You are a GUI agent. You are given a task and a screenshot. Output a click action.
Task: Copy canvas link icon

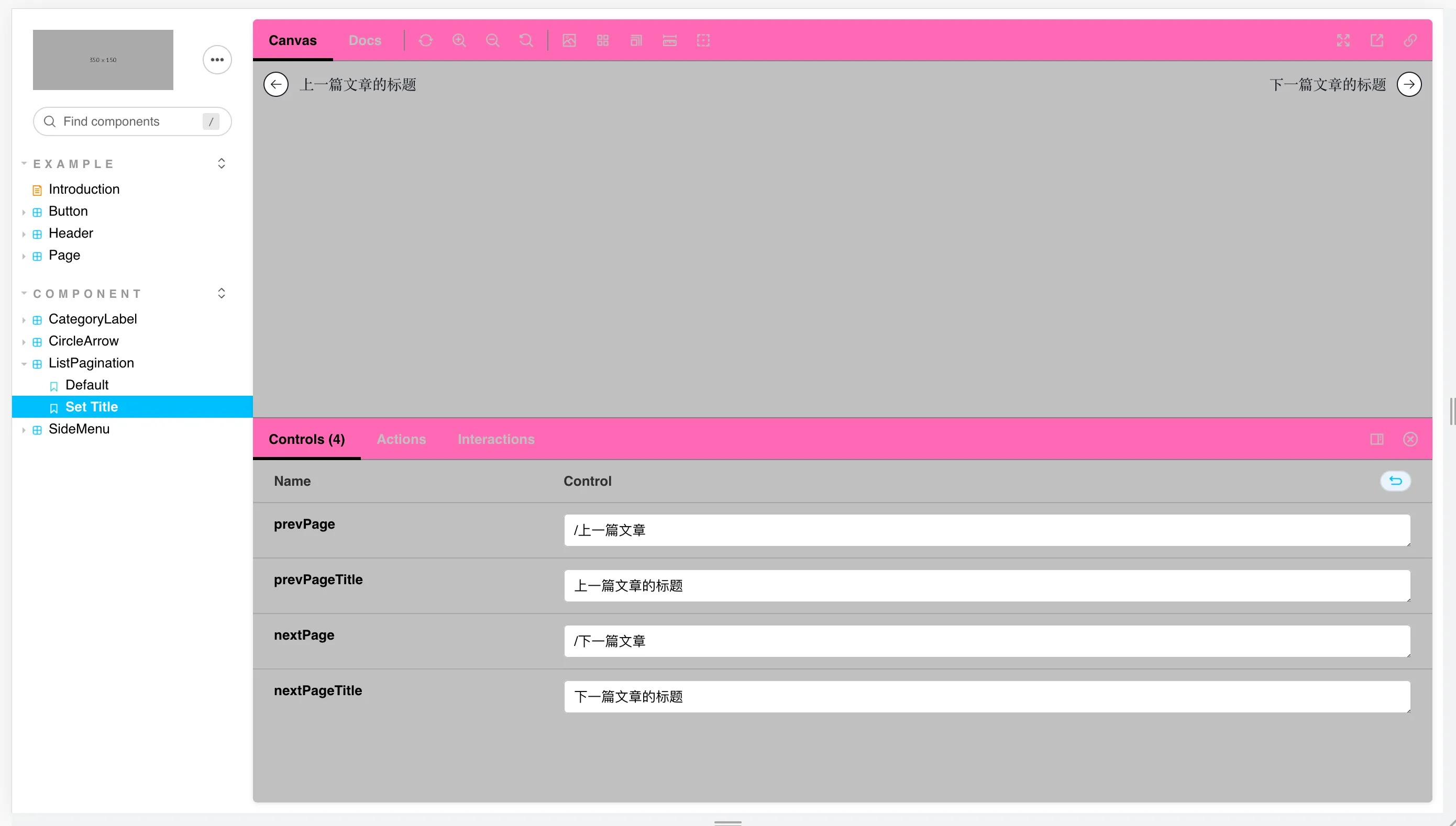point(1410,40)
